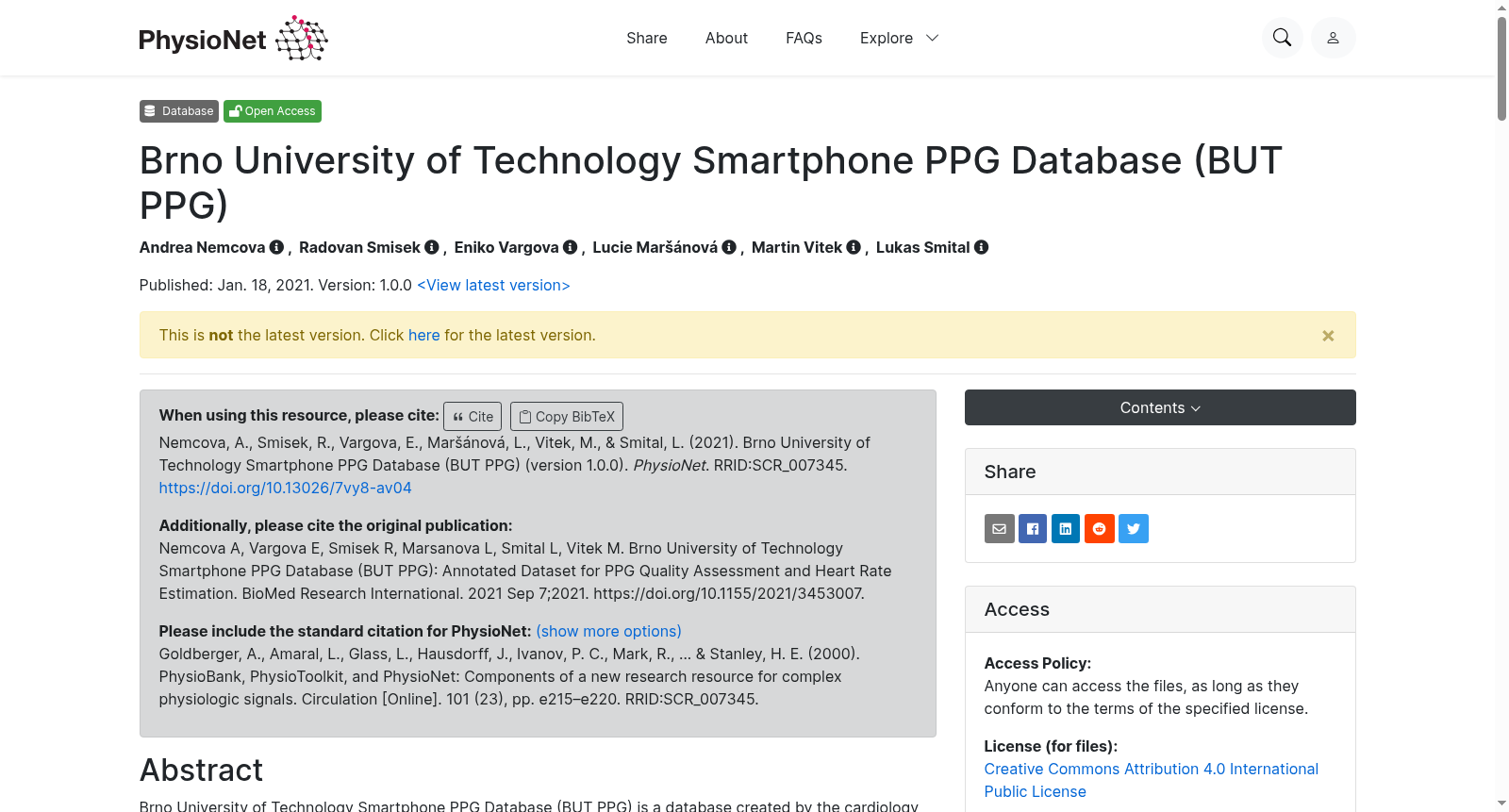Click the 'License (for files):' label
Screen dimensions: 1509x812
(x=1051, y=746)
